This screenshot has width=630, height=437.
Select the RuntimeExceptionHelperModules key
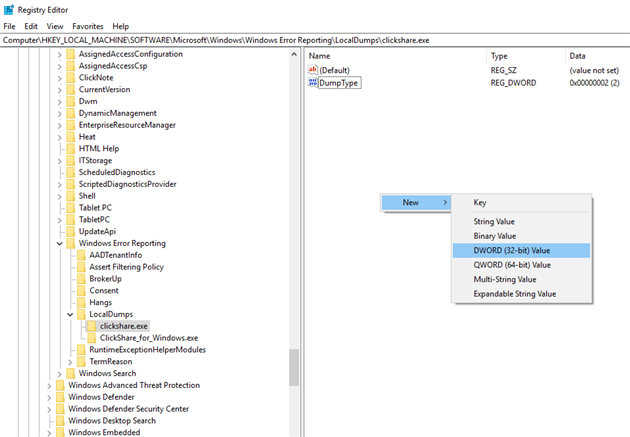coord(147,350)
